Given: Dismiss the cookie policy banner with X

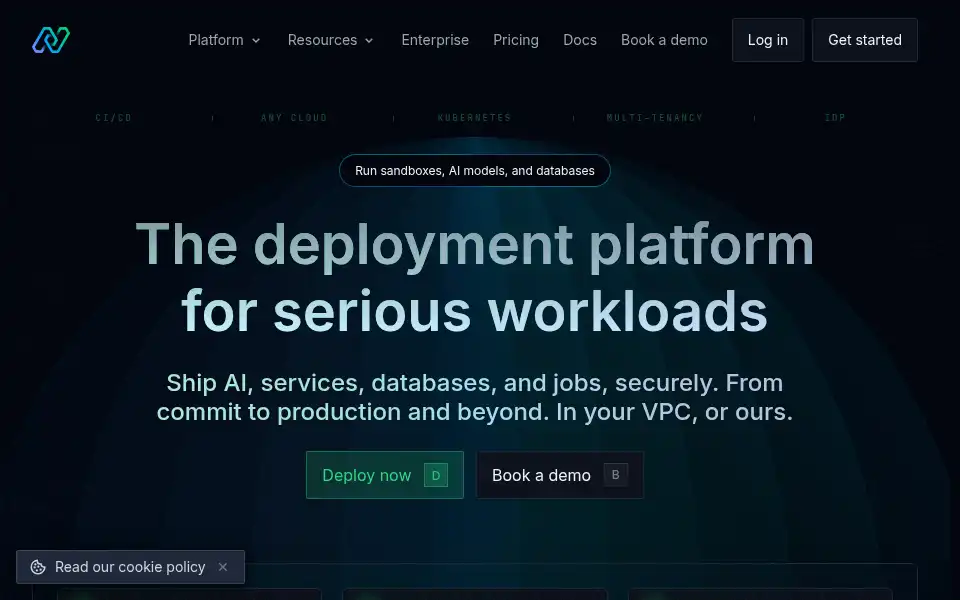Looking at the screenshot, I should [x=223, y=567].
